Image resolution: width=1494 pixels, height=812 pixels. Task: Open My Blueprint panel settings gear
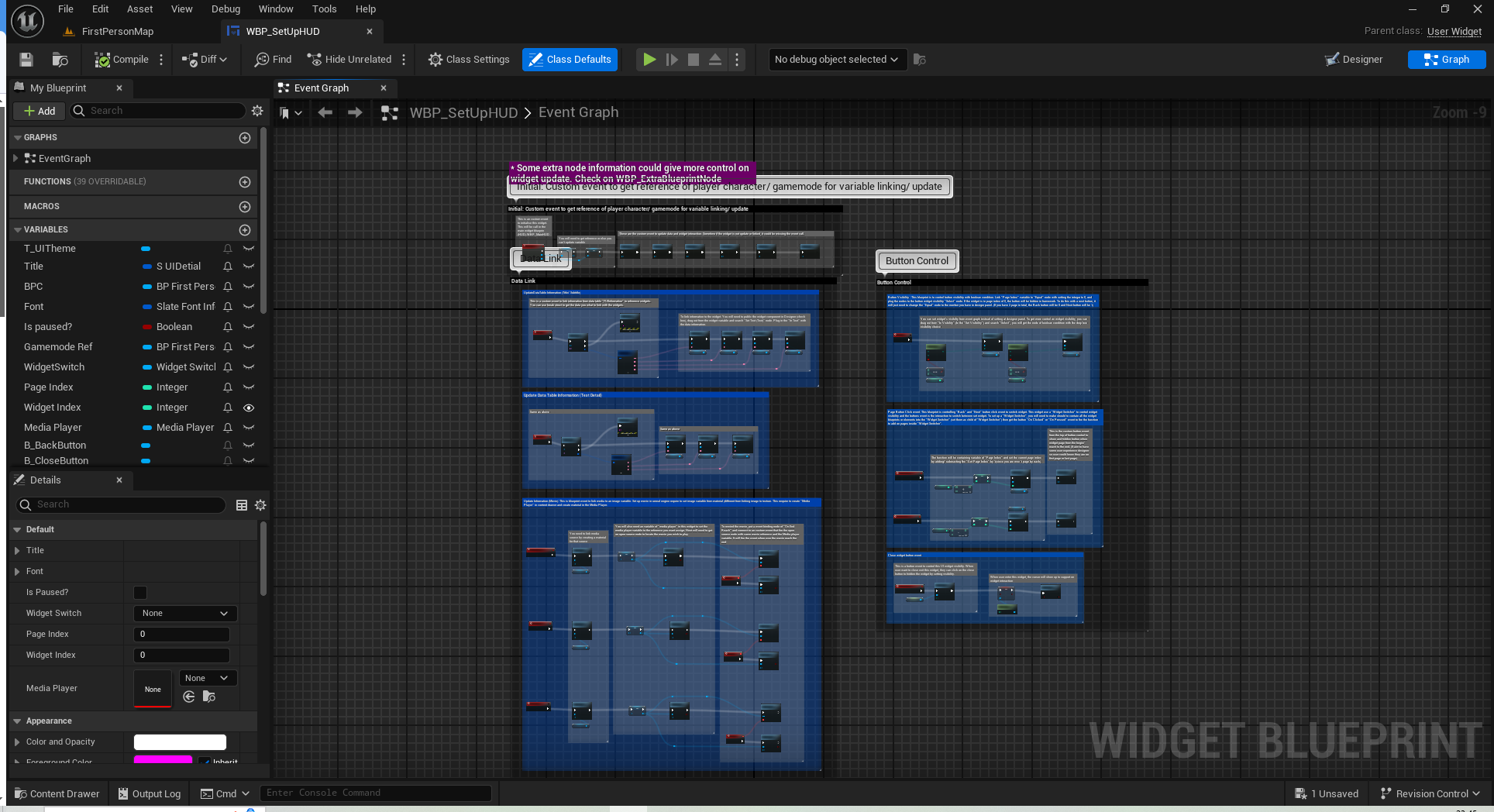click(257, 111)
